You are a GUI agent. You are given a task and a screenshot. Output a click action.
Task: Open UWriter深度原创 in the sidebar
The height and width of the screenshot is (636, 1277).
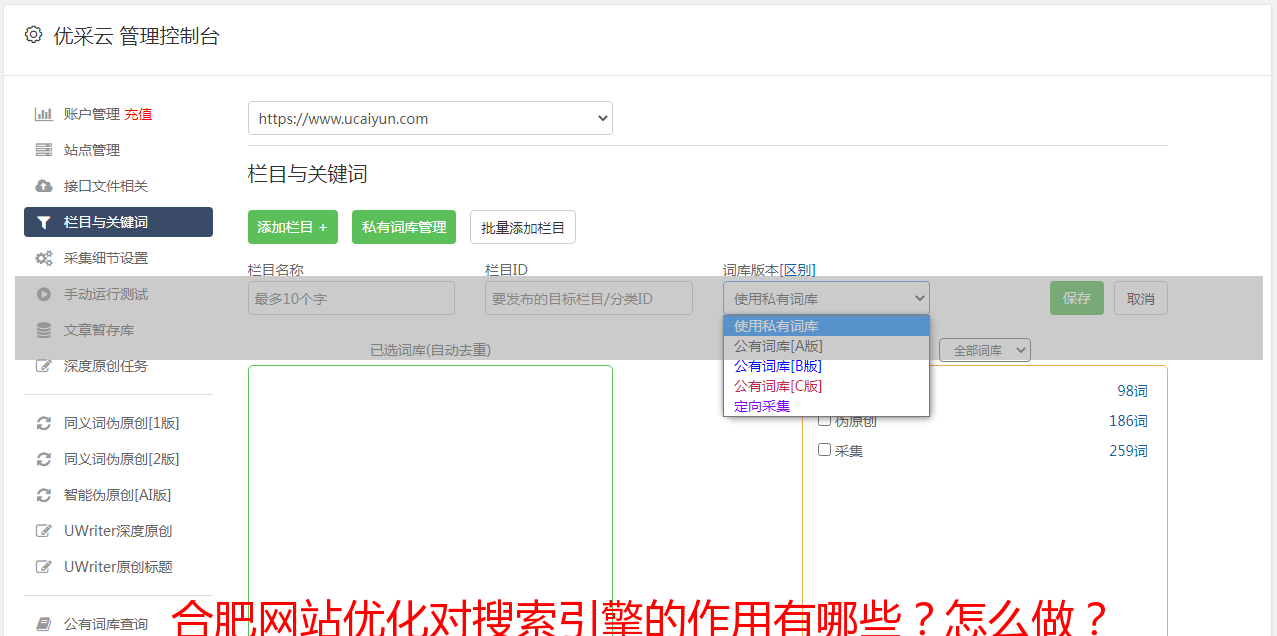[118, 531]
